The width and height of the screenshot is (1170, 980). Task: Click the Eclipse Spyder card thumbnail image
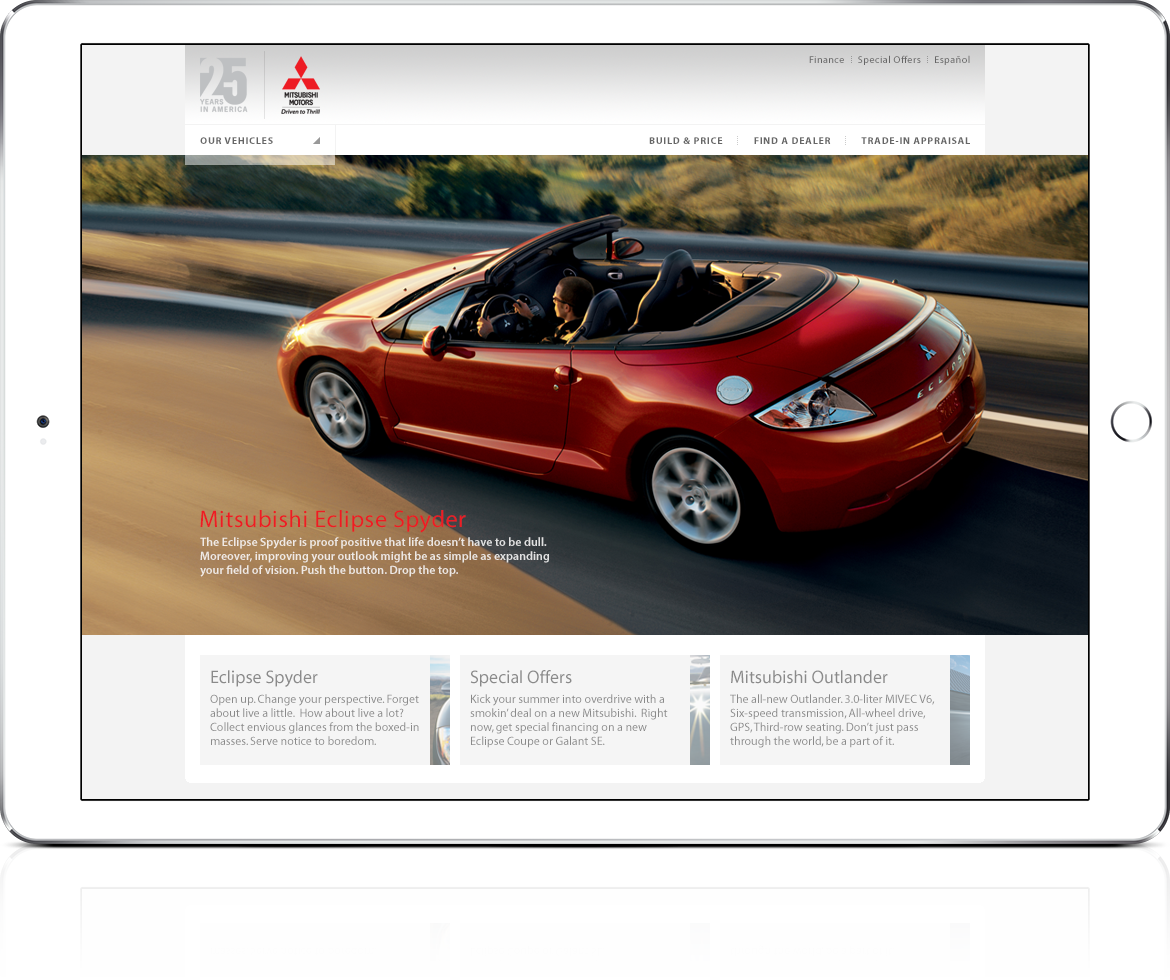click(x=440, y=710)
